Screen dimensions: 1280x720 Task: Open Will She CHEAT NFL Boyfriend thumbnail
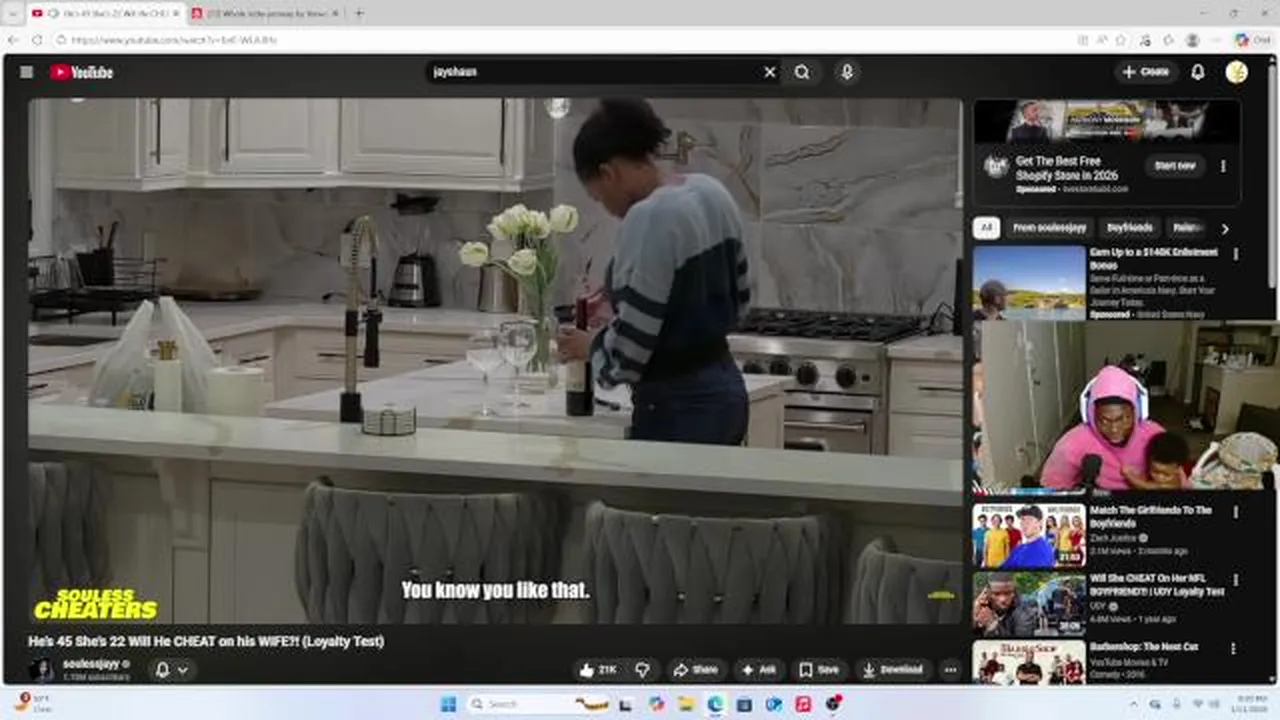click(1029, 604)
